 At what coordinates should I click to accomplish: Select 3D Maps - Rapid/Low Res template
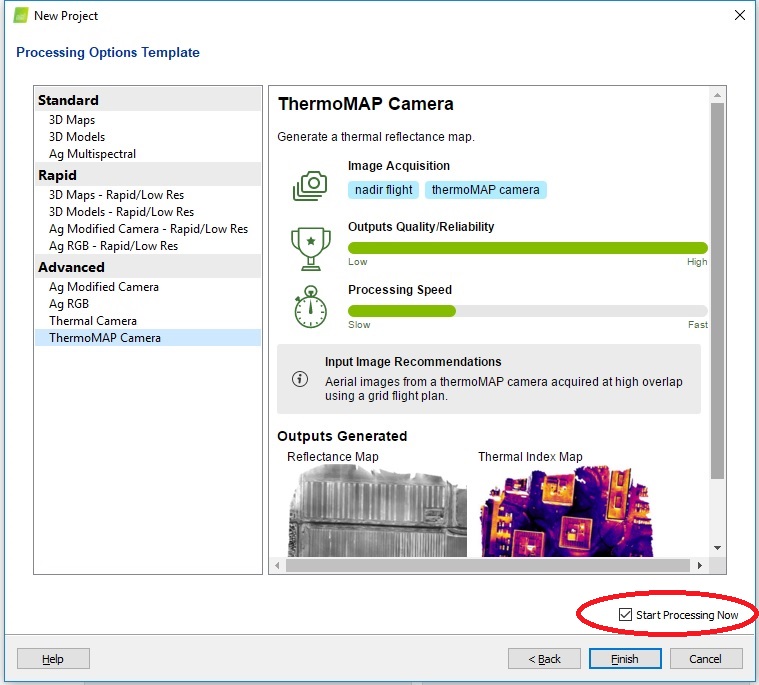pyautogui.click(x=148, y=195)
